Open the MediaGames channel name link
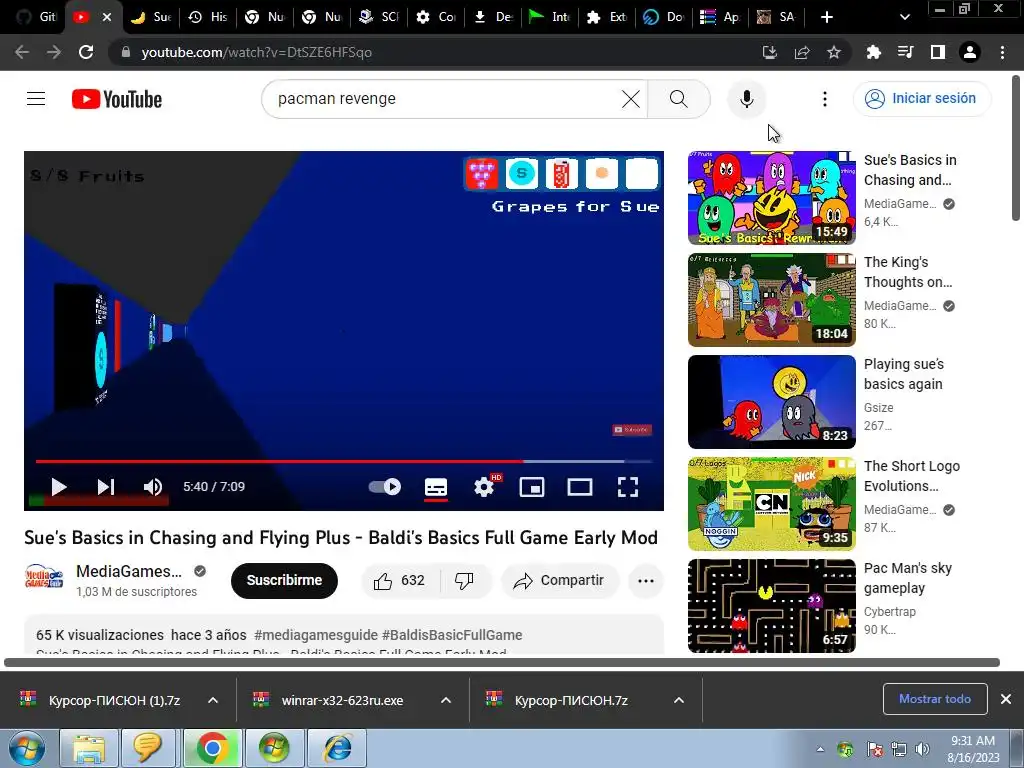 [x=129, y=571]
